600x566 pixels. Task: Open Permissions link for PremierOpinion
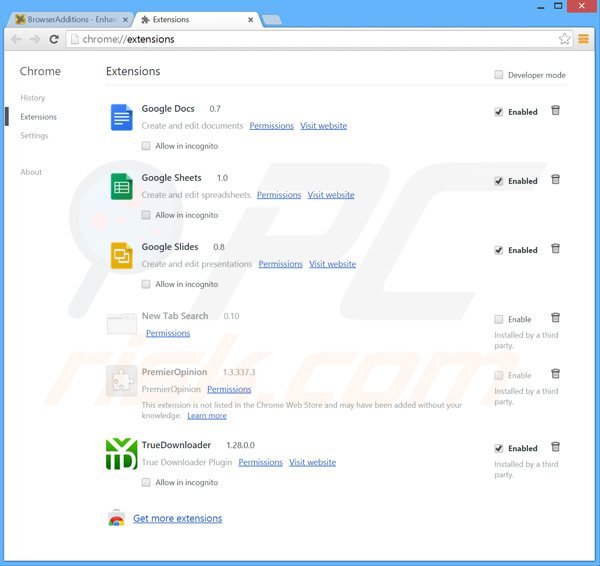tap(229, 389)
